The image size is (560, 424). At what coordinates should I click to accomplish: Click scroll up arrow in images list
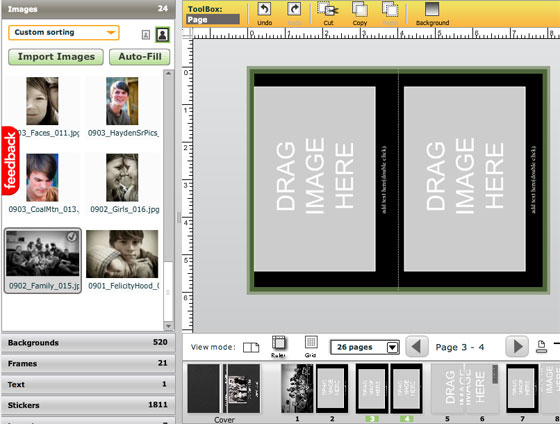[168, 74]
